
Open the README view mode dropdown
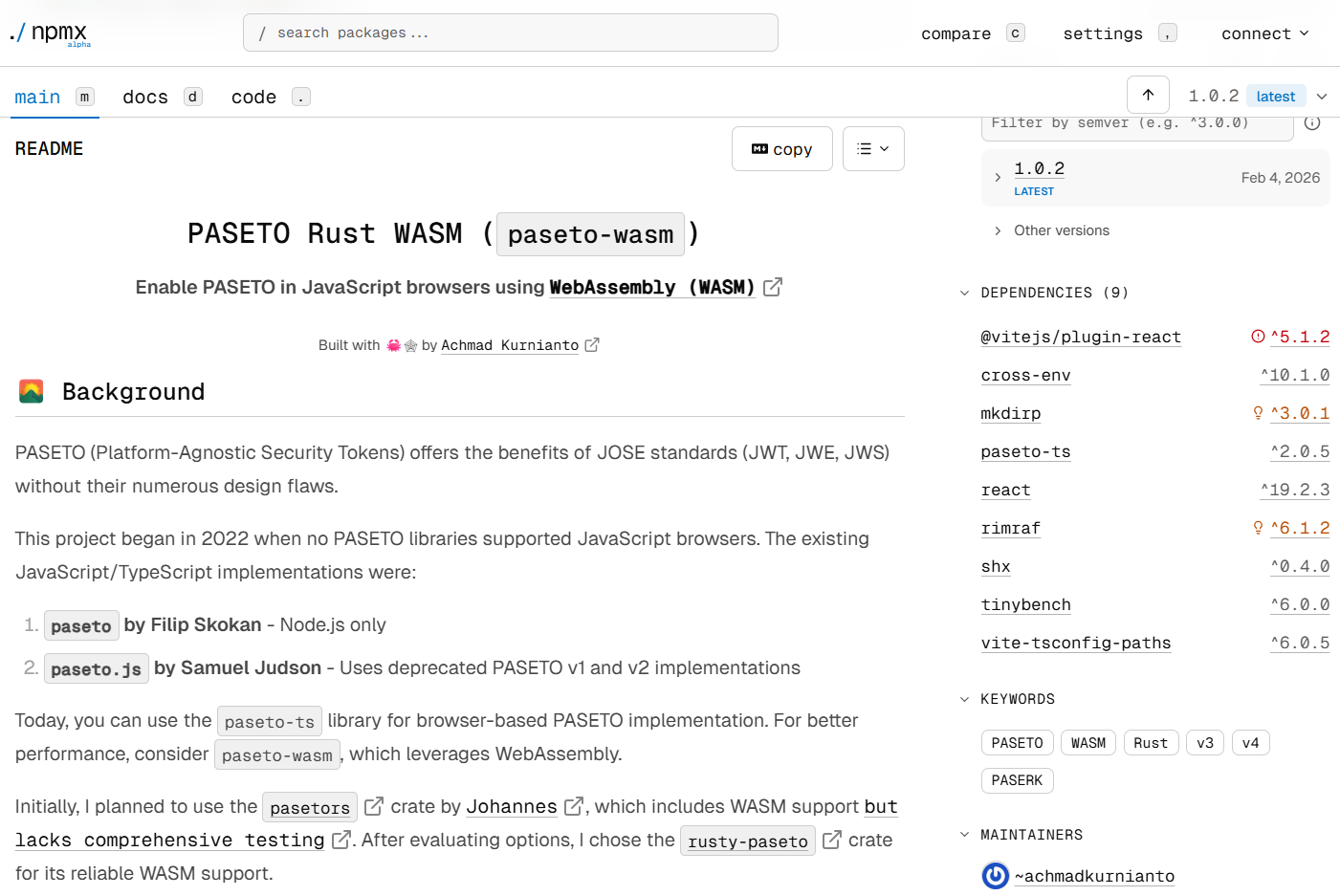pos(873,148)
